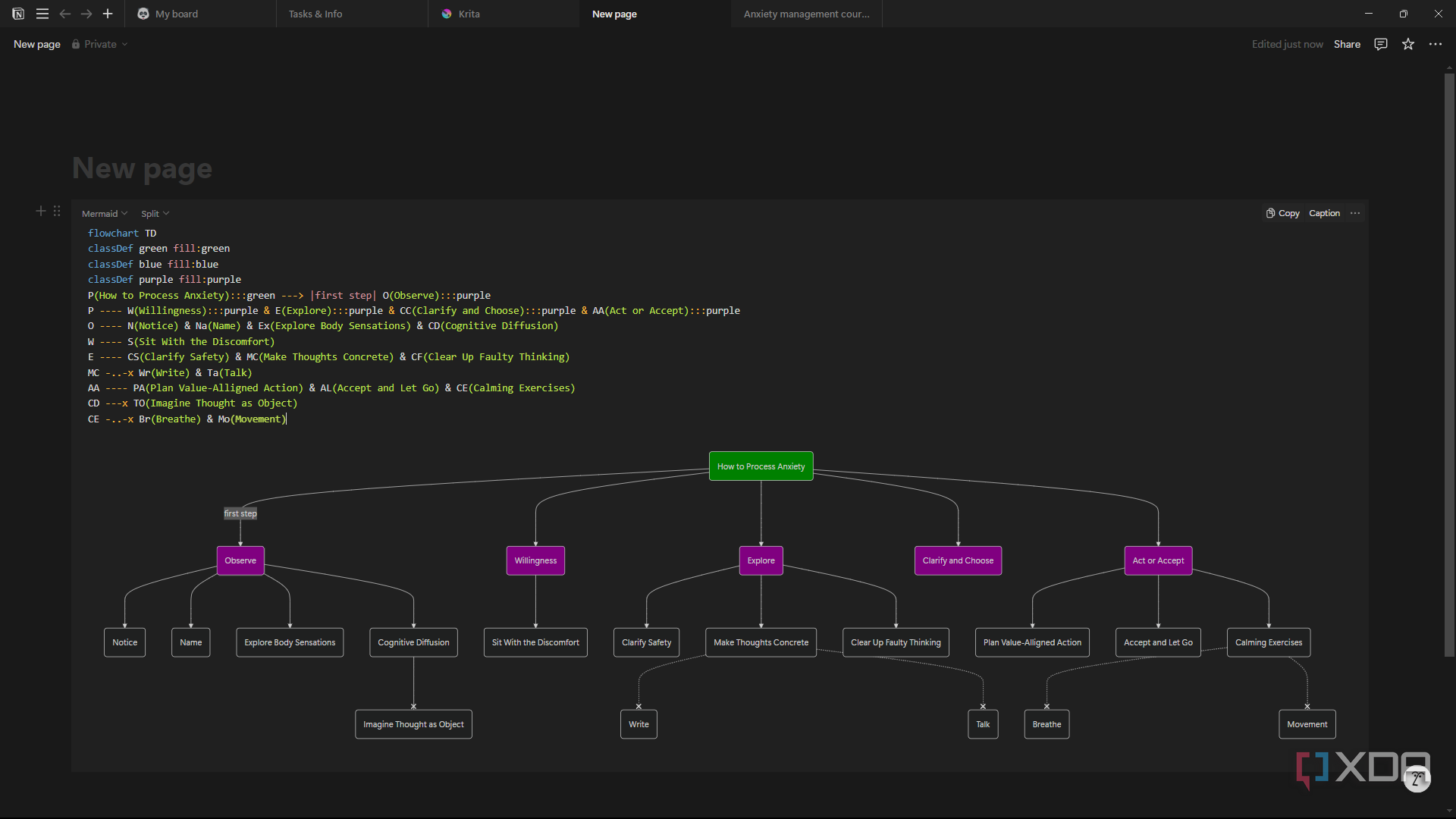Viewport: 1456px width, 819px height.
Task: Click the Breathe diagram node
Action: (1046, 724)
